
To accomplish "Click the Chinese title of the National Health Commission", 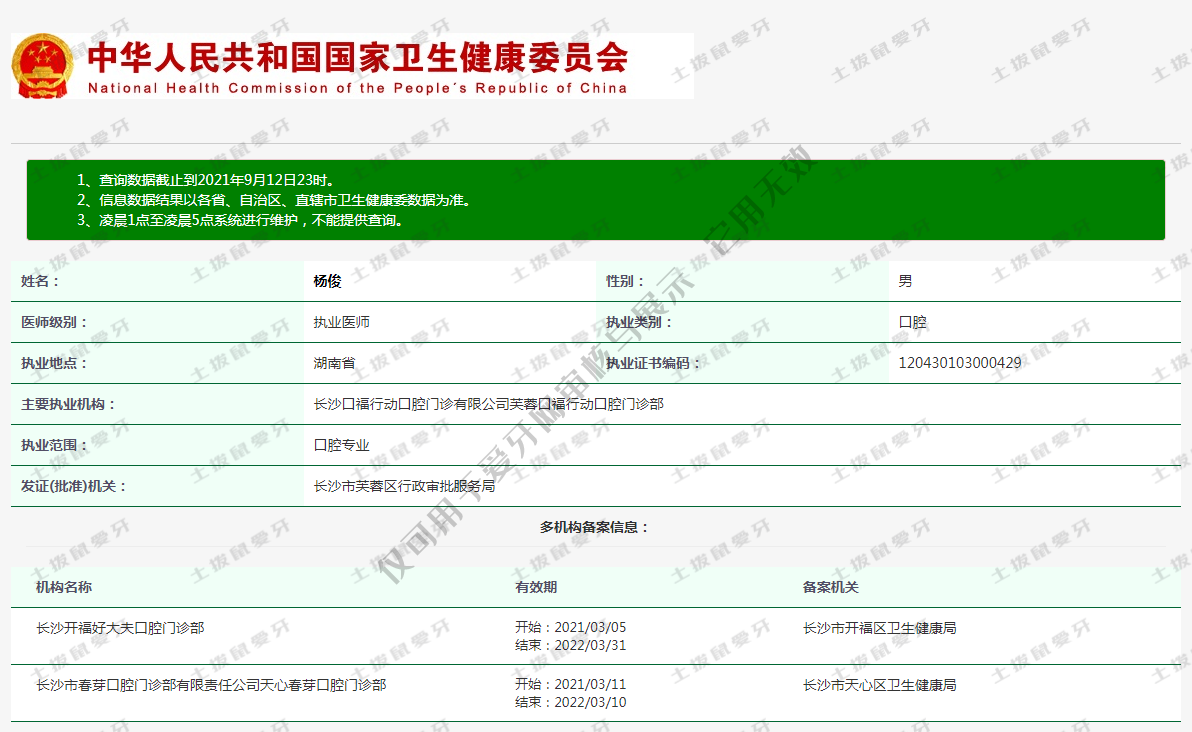I will pyautogui.click(x=357, y=57).
